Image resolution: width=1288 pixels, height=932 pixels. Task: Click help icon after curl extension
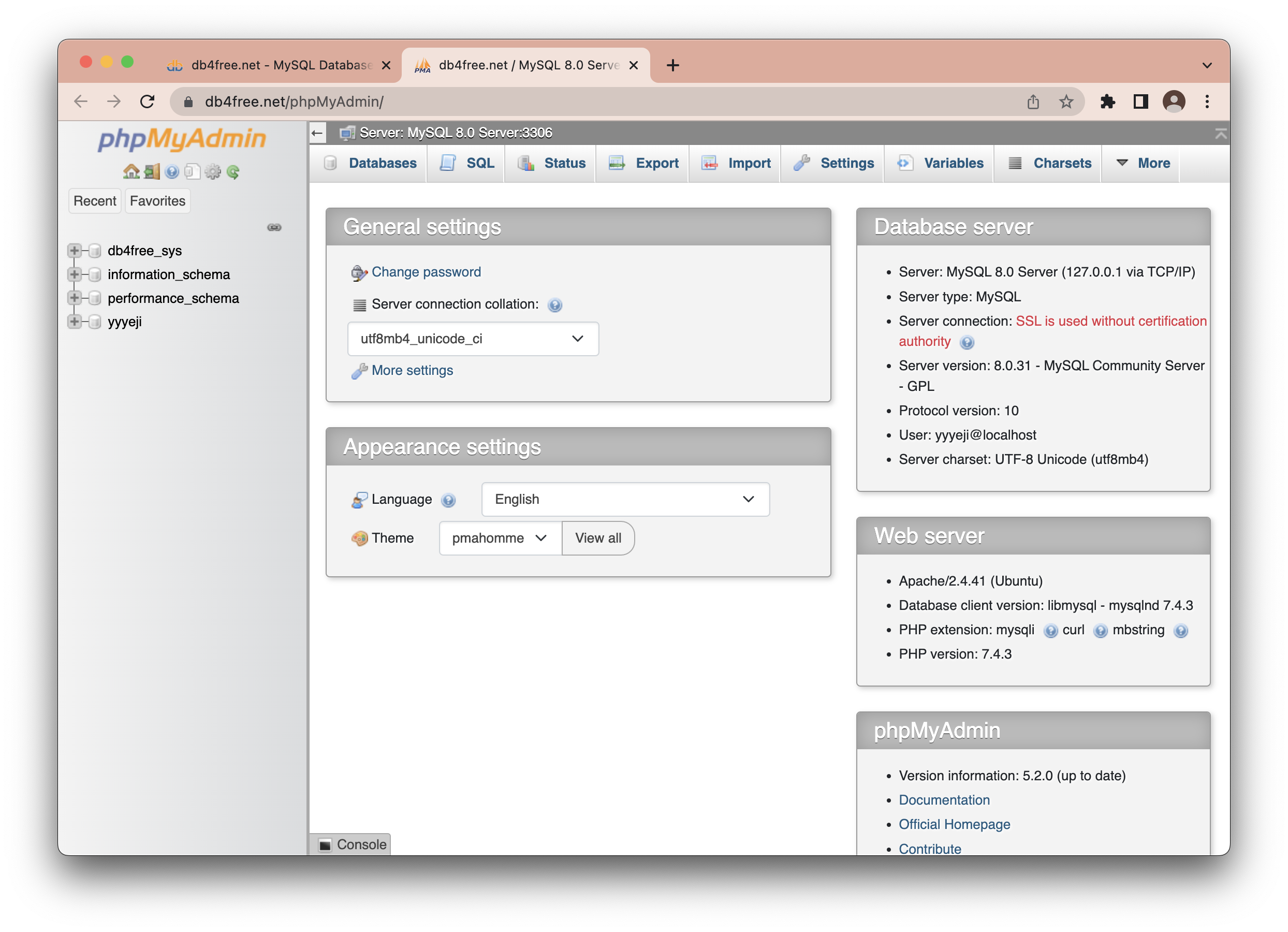point(1101,631)
